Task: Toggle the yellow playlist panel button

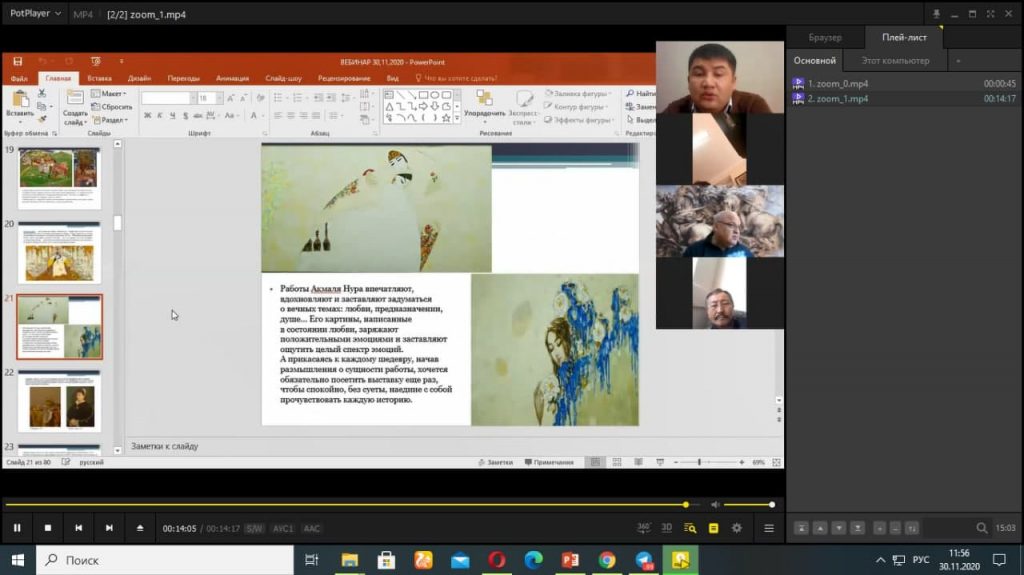Action: coord(713,528)
